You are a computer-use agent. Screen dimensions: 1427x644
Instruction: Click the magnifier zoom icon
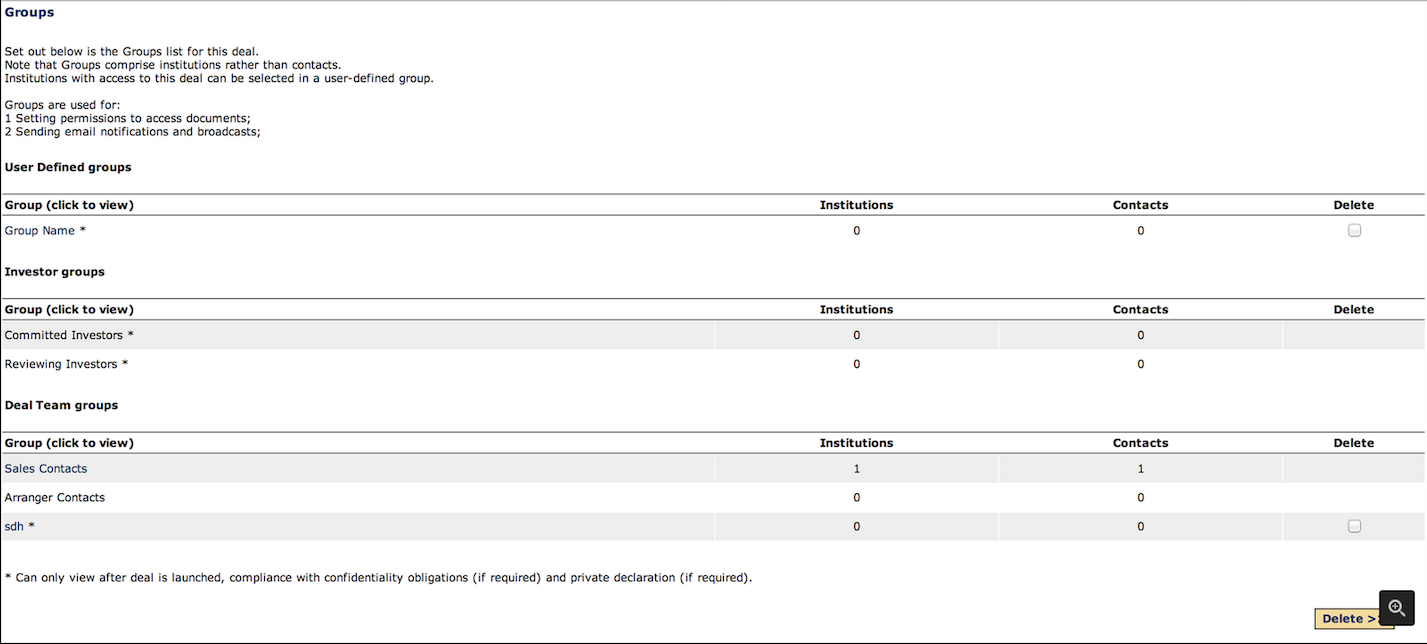click(x=1397, y=608)
